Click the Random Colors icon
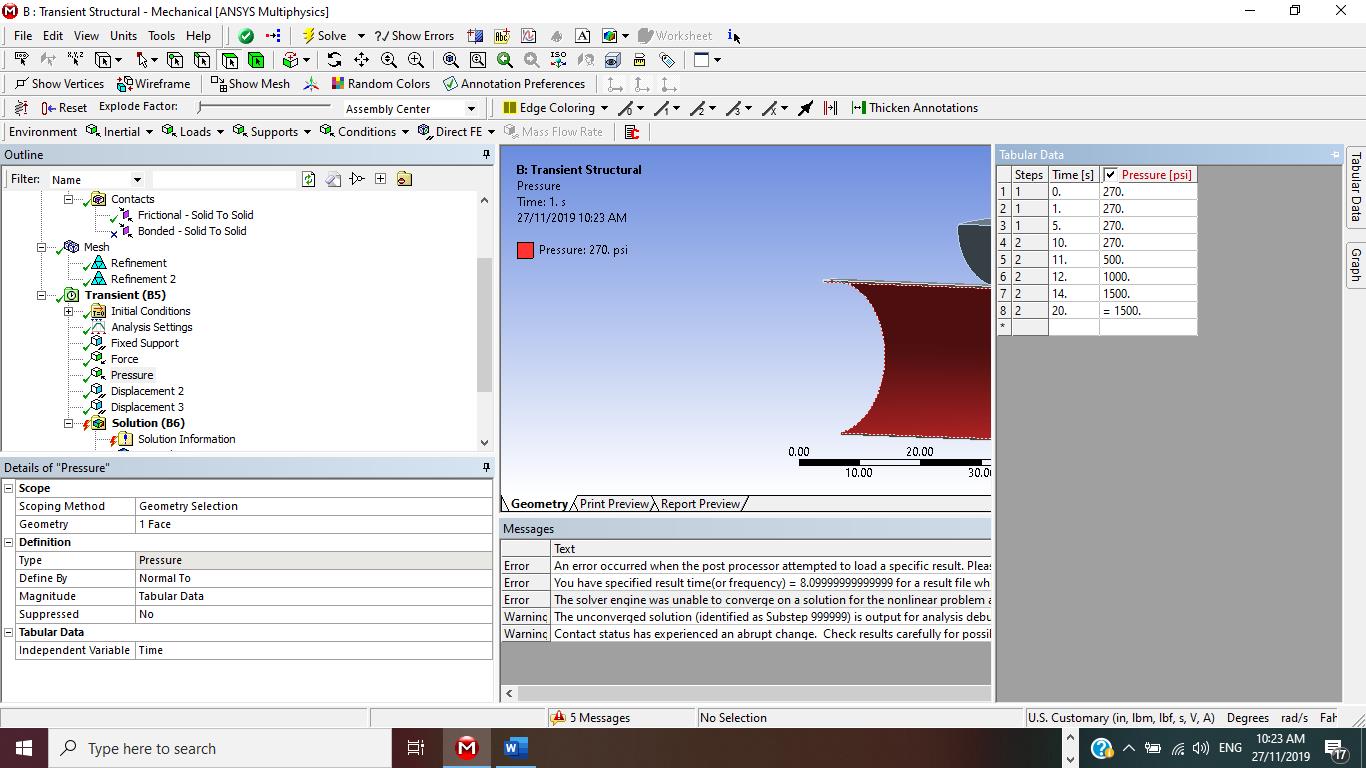 pyautogui.click(x=380, y=84)
